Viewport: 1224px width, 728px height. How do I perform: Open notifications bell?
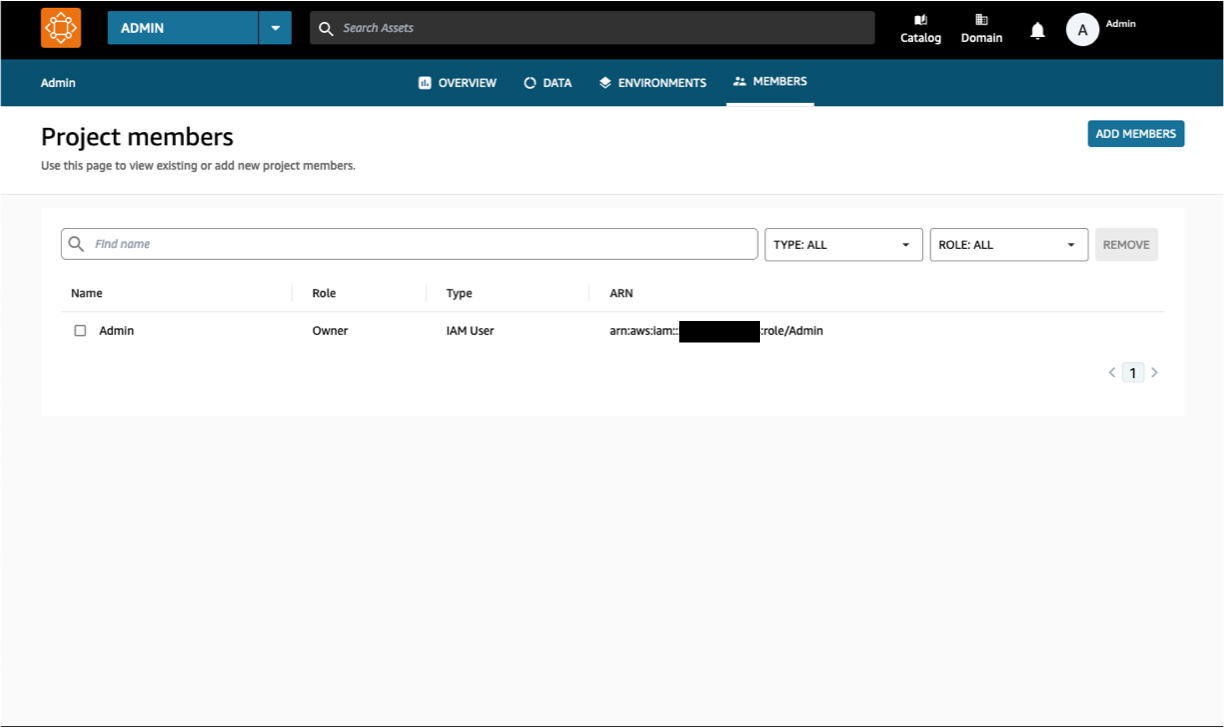coord(1038,31)
